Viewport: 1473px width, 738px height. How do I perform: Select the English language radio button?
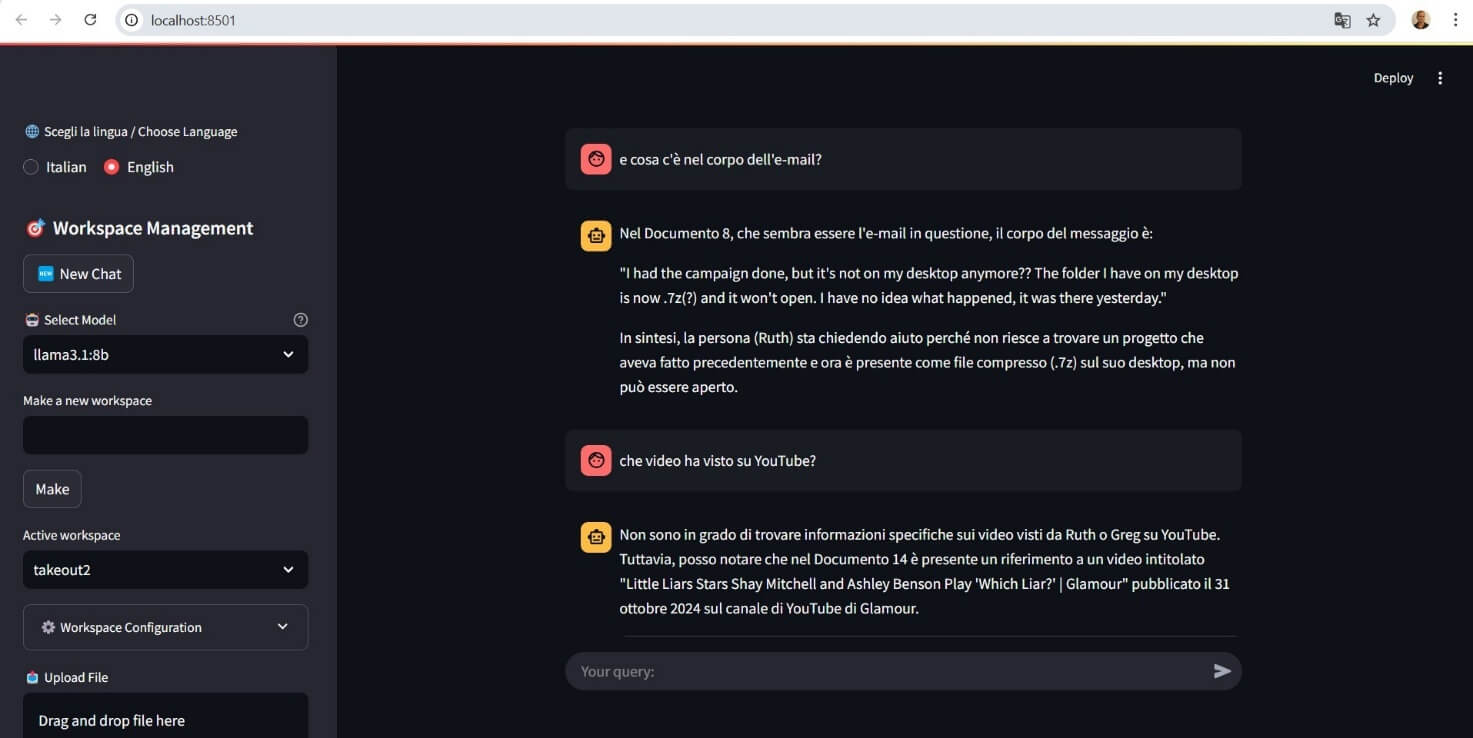(112, 167)
